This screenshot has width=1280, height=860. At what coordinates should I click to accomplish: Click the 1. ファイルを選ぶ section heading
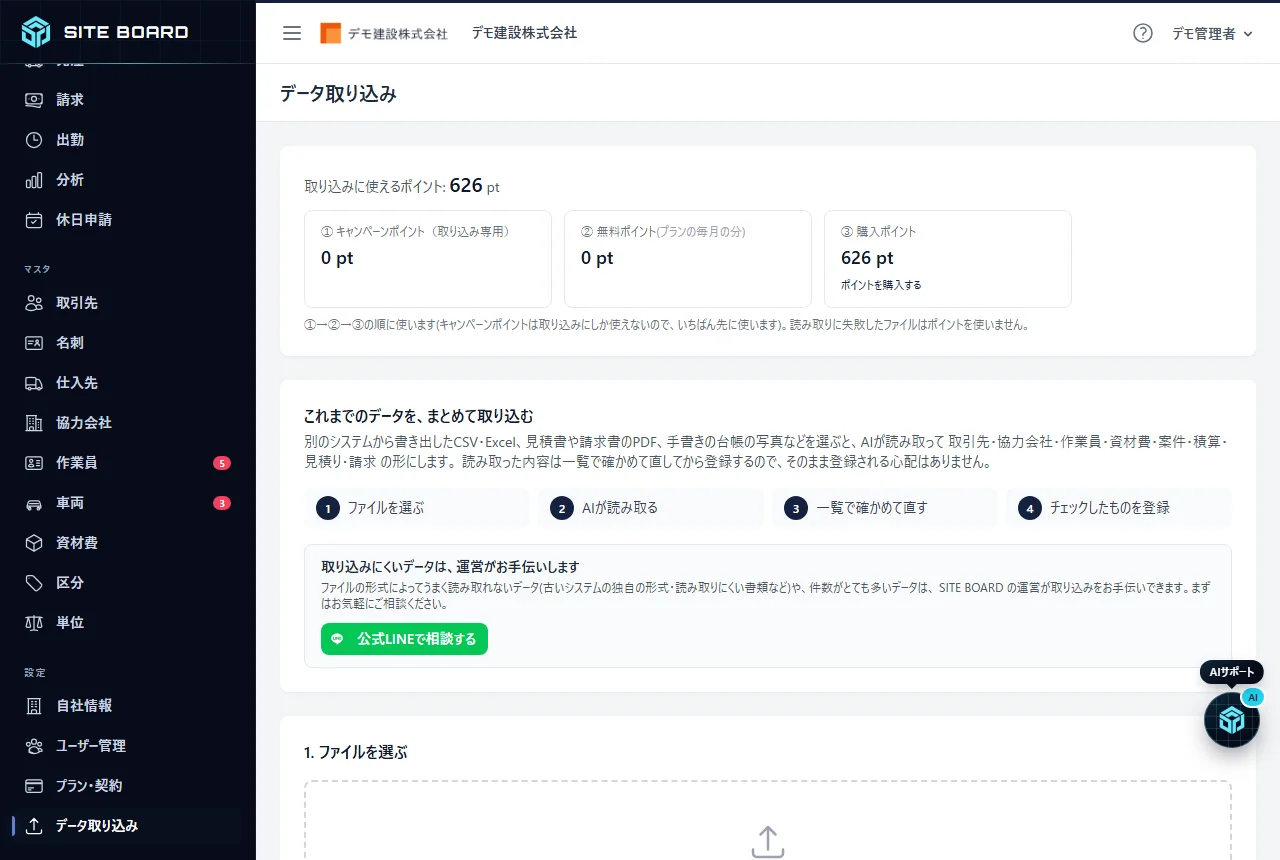pos(355,752)
